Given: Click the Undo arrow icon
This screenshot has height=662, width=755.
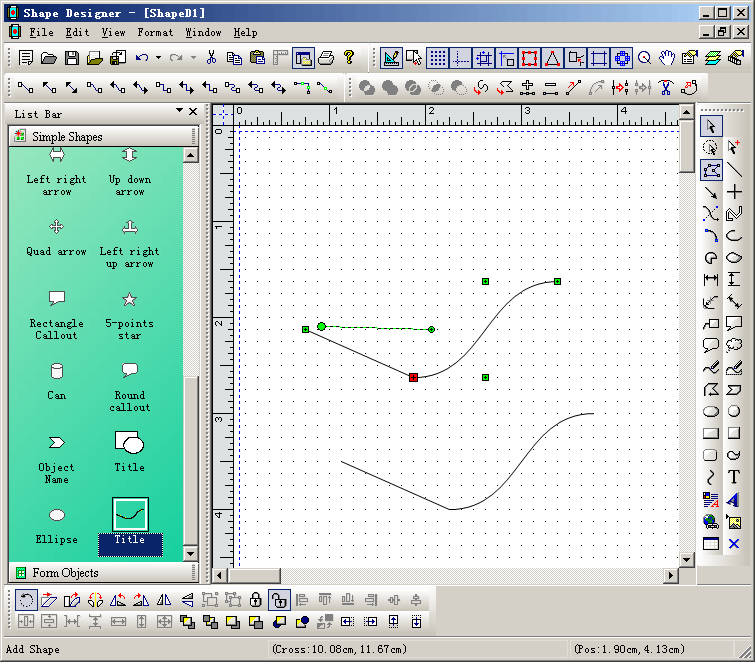Looking at the screenshot, I should 142,58.
